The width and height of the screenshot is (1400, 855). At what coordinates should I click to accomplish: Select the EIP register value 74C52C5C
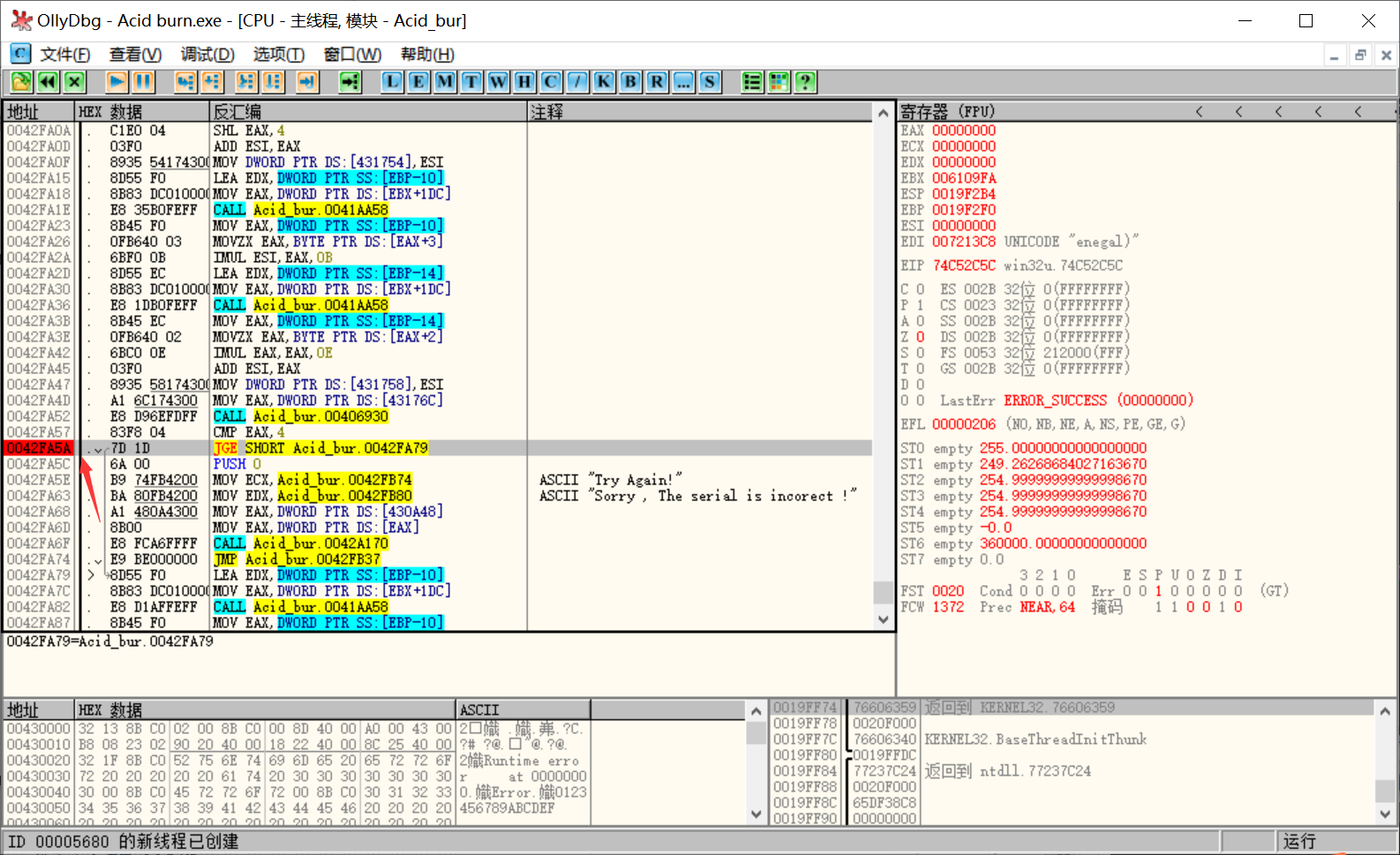964,266
